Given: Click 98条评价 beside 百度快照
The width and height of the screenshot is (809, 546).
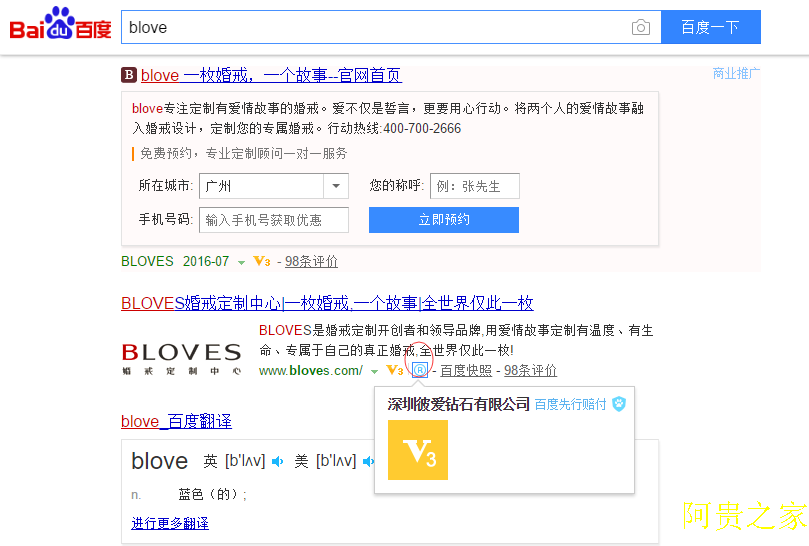Looking at the screenshot, I should (x=530, y=371).
